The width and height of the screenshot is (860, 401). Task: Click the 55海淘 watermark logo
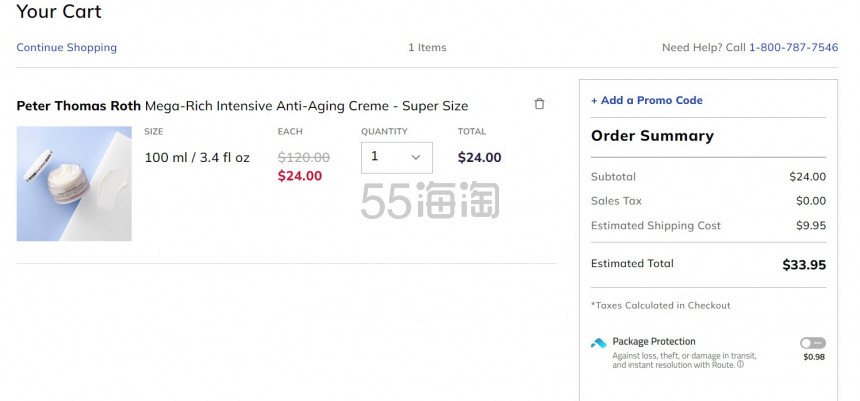[x=430, y=200]
